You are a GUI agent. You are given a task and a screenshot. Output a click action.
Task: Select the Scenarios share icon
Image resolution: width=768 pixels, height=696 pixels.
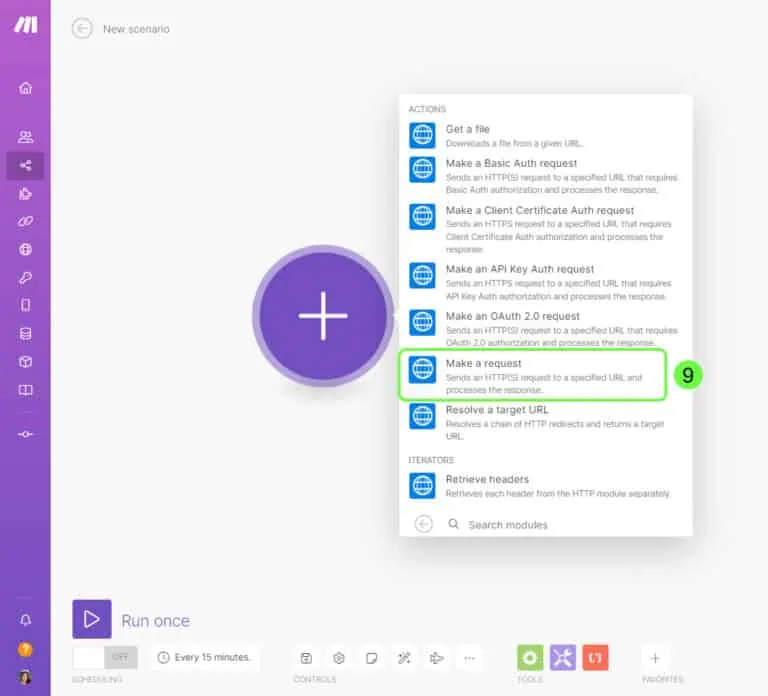pos(25,166)
